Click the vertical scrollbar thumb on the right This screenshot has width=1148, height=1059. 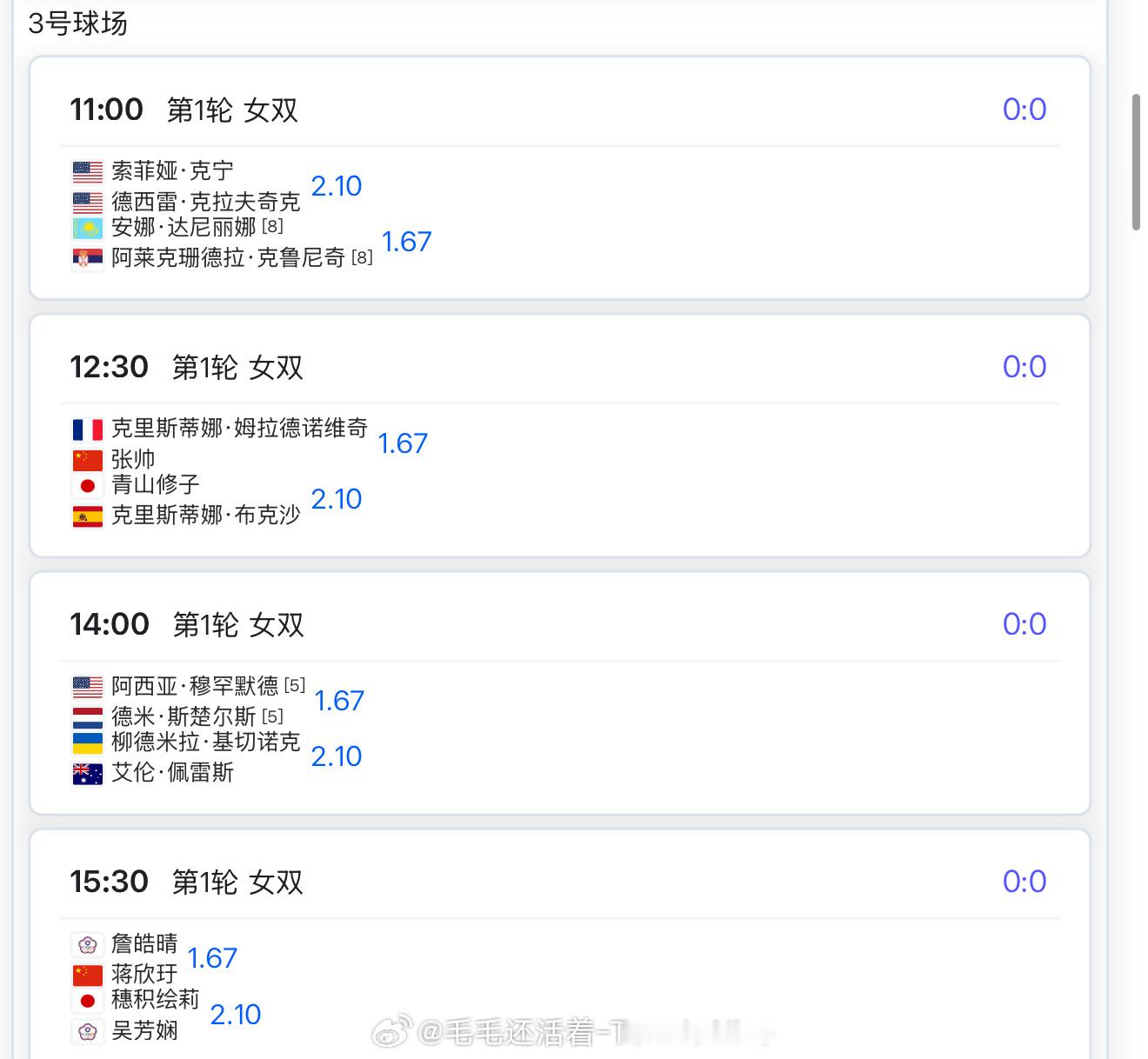pos(1136,162)
